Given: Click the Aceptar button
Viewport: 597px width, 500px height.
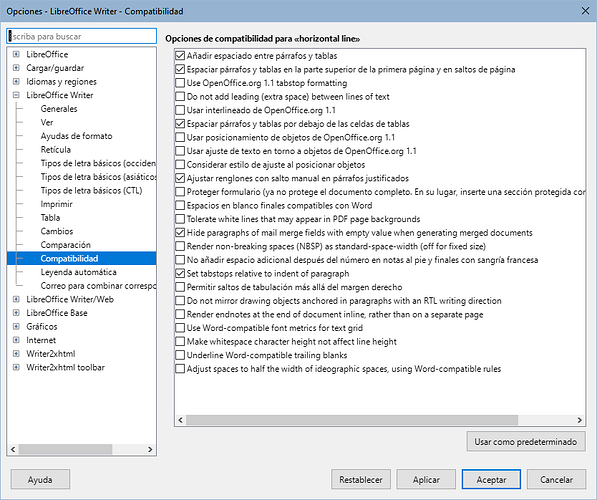Looking at the screenshot, I should [x=491, y=479].
